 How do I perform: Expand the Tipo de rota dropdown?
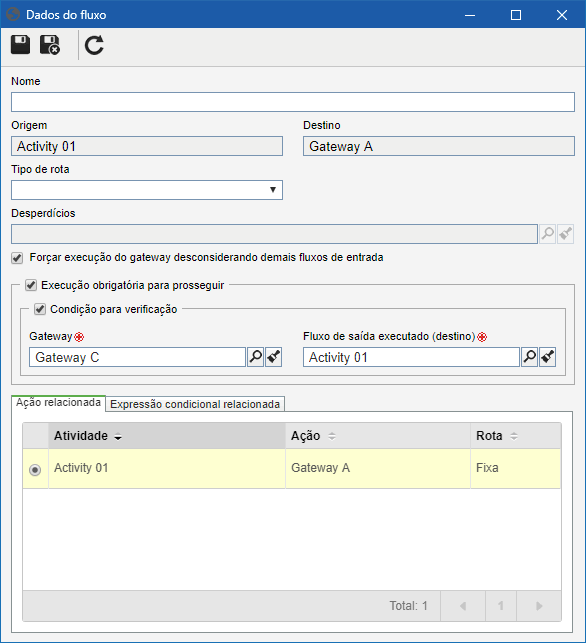coord(147,190)
